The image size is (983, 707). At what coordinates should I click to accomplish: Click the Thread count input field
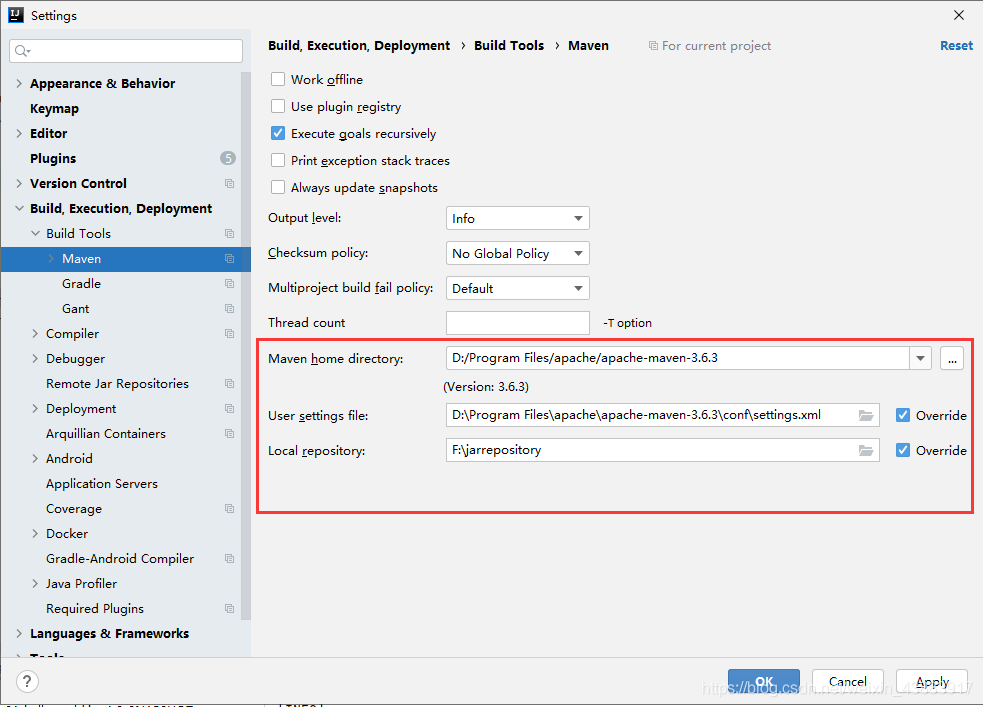click(x=518, y=323)
